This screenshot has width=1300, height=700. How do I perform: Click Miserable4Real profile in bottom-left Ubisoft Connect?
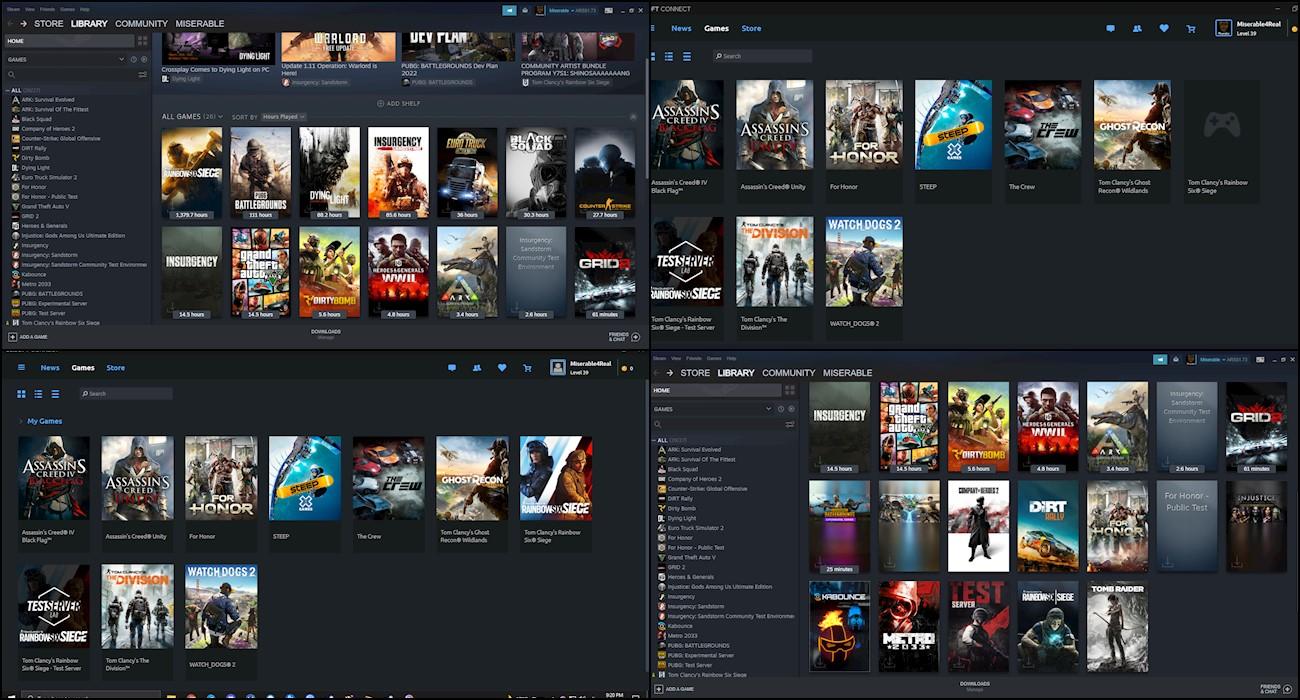pyautogui.click(x=581, y=367)
